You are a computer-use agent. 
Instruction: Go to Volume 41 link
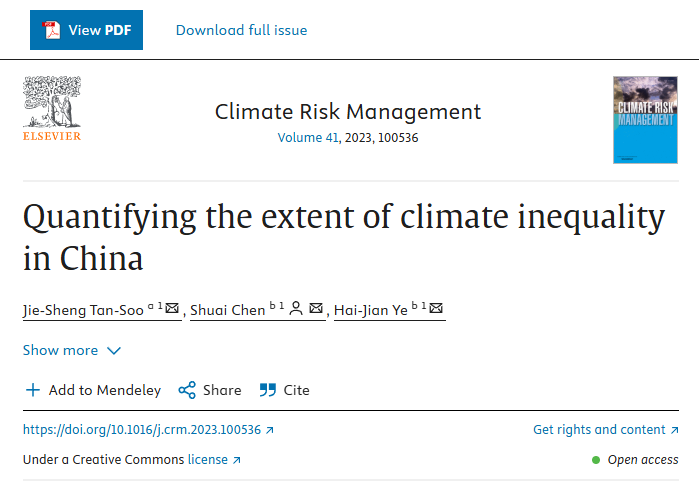[x=308, y=138]
